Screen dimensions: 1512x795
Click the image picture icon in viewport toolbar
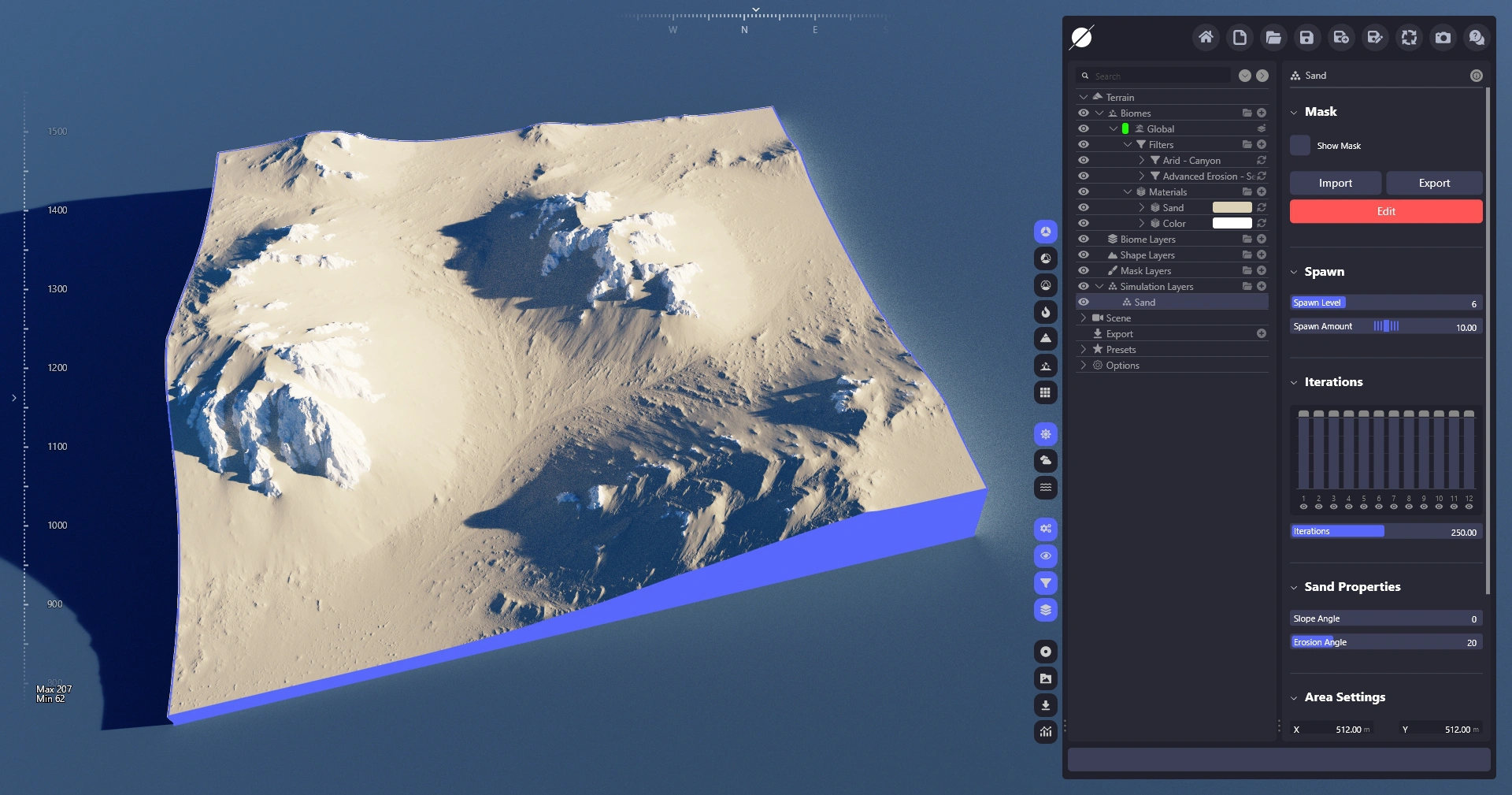point(1046,678)
